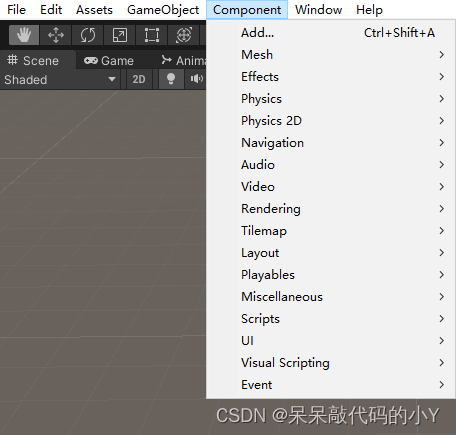
Task: Select the Rotate tool
Action: coord(88,35)
